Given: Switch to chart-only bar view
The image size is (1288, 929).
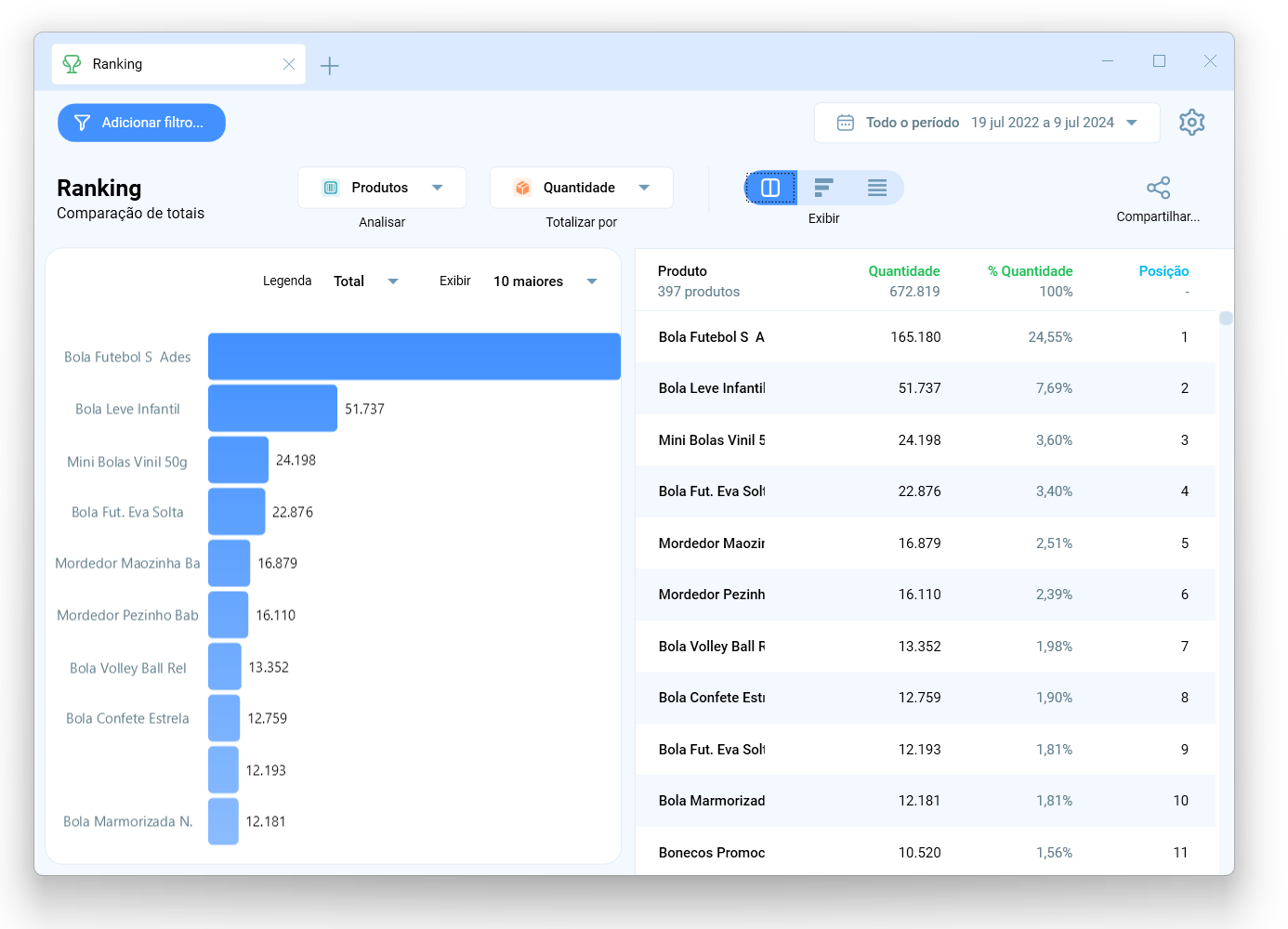Looking at the screenshot, I should coord(823,188).
